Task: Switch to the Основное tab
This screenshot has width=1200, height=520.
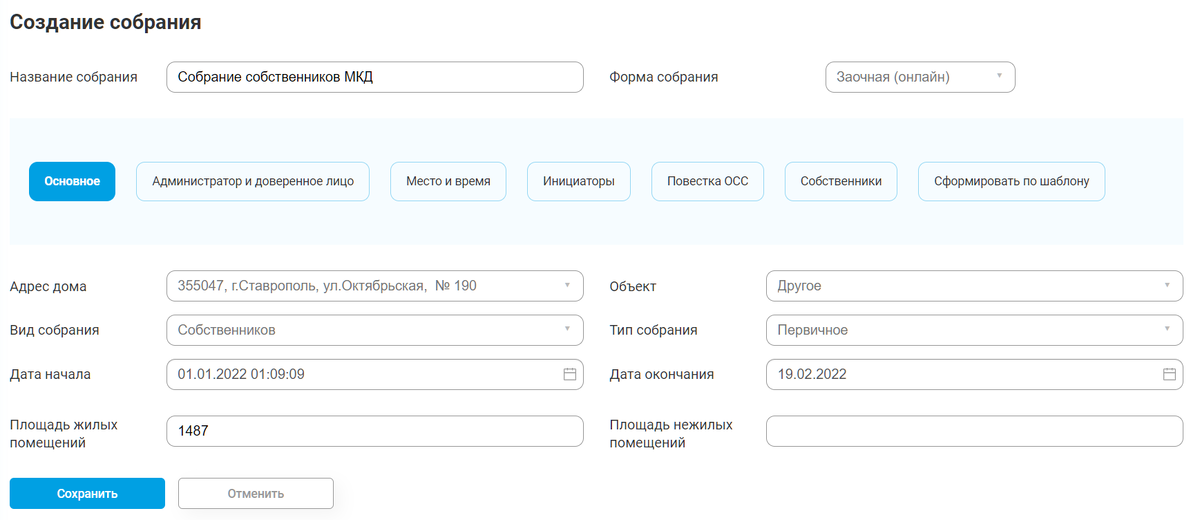Action: point(72,182)
